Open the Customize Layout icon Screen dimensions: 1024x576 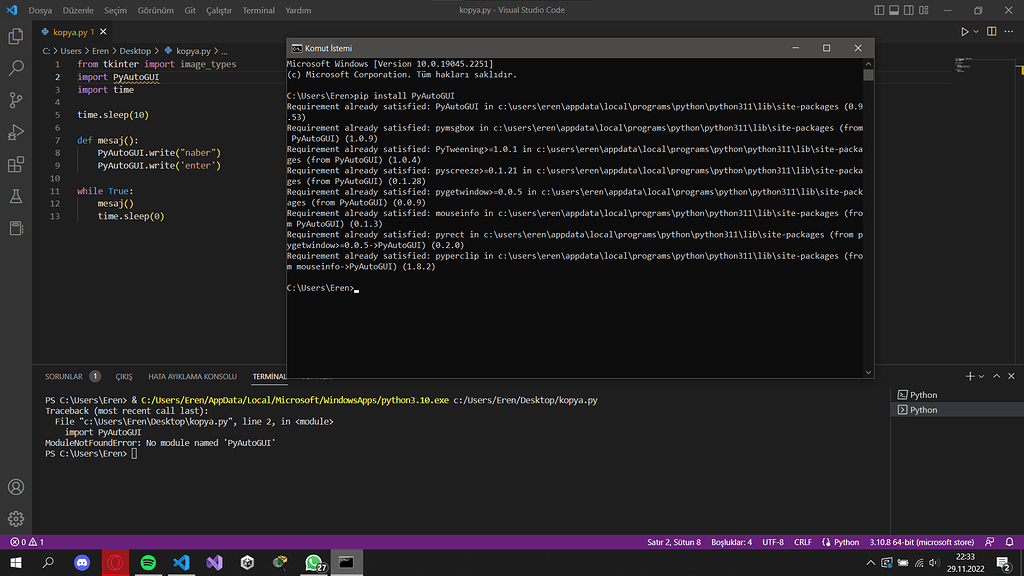(924, 10)
